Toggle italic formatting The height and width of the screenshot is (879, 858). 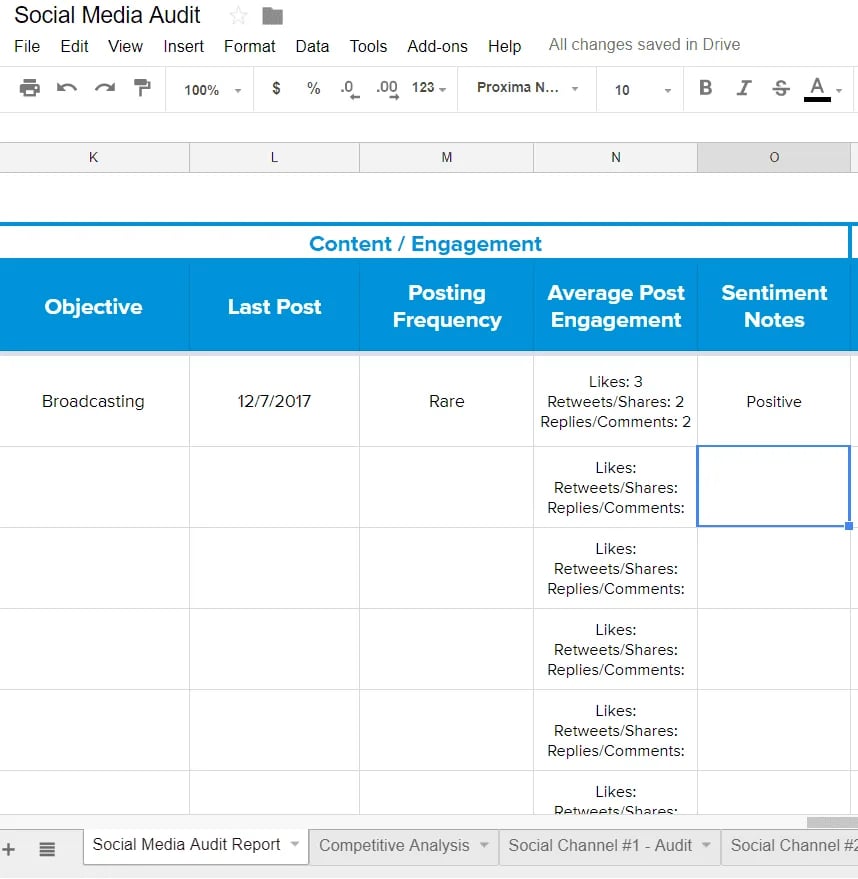point(743,88)
